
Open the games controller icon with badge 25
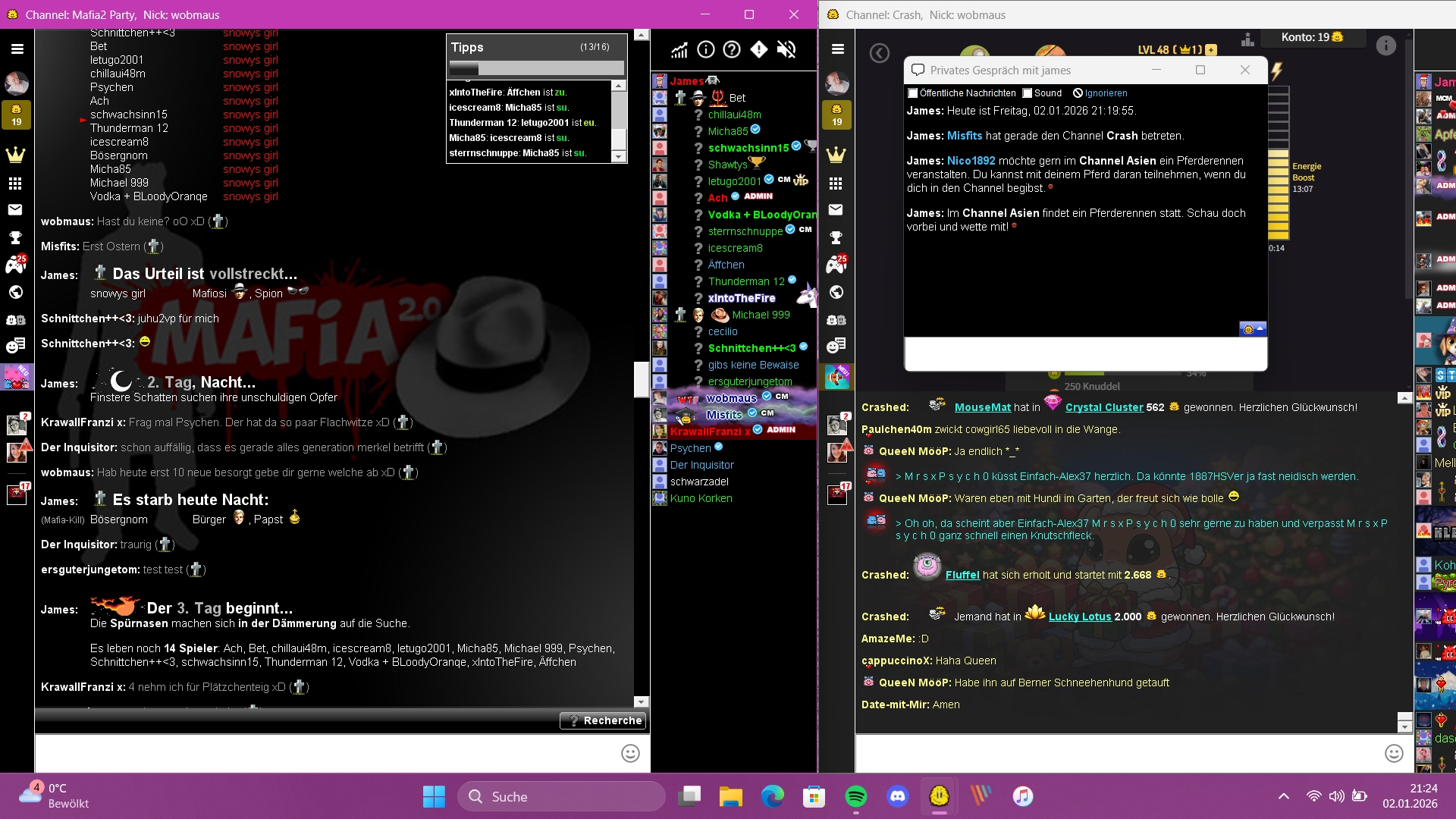tap(16, 265)
